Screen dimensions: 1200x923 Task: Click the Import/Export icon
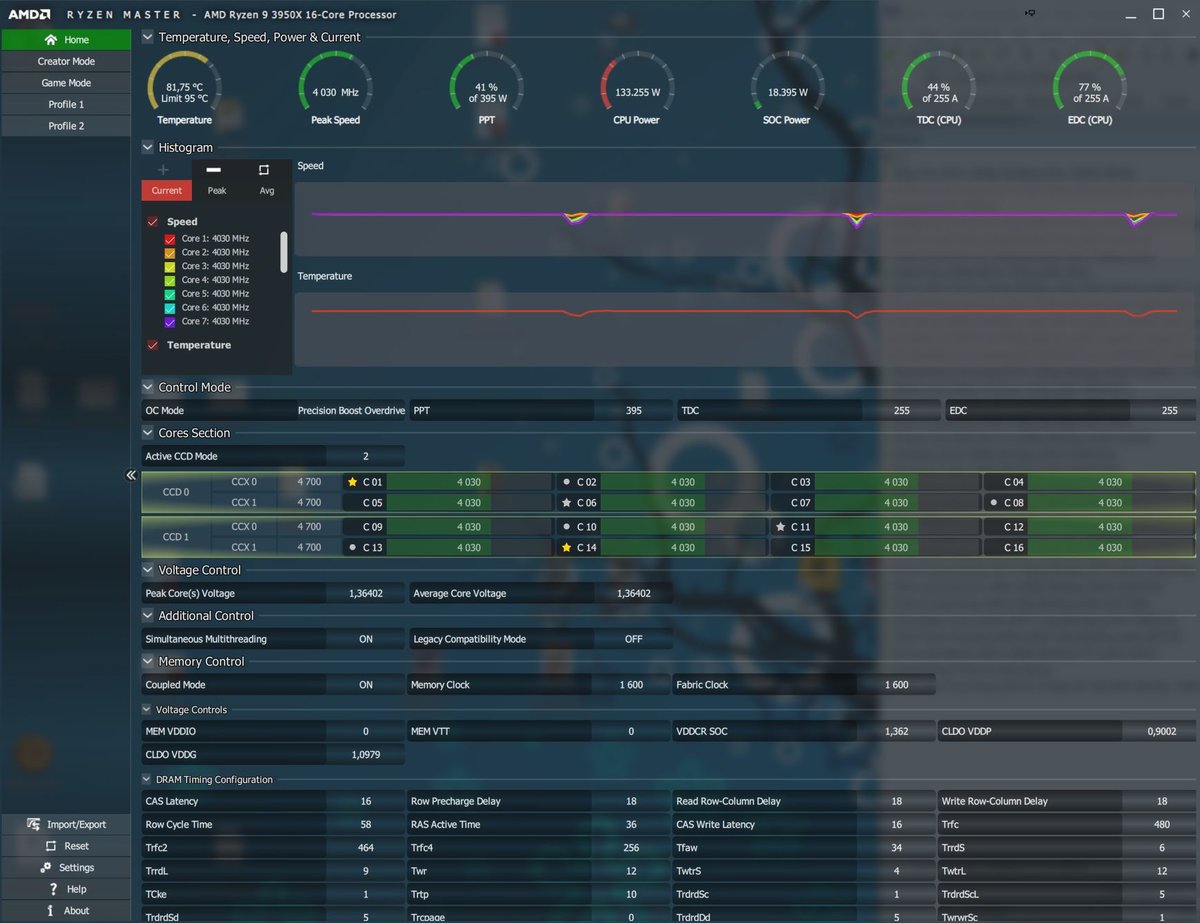pos(36,824)
